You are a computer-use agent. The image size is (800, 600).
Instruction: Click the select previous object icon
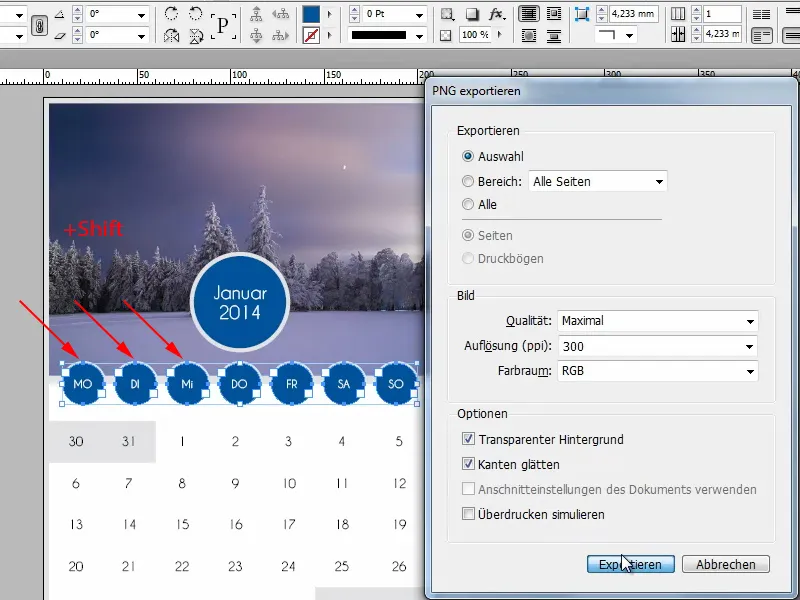coord(280,14)
